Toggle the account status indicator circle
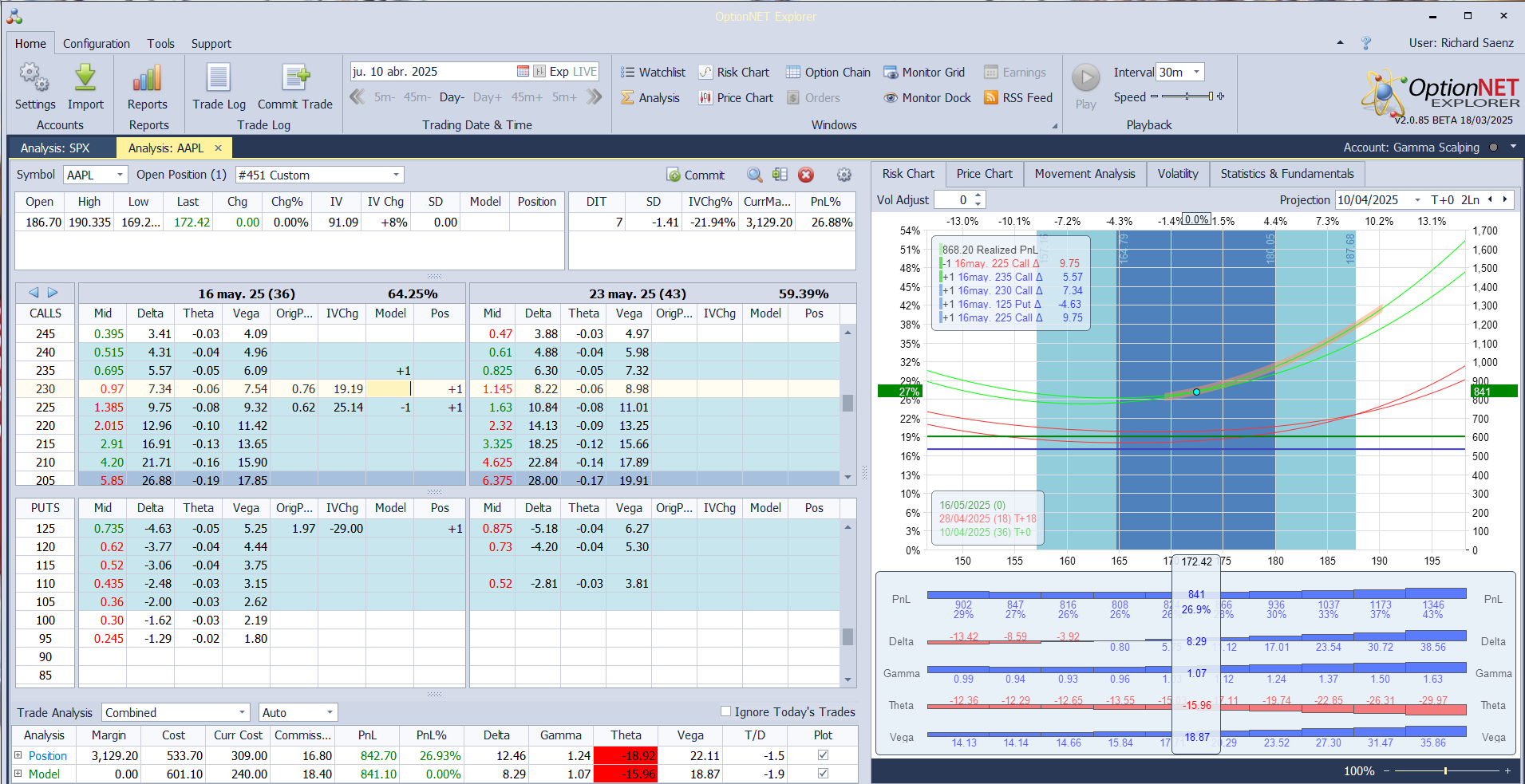This screenshot has height=784, width=1525. point(1493,147)
